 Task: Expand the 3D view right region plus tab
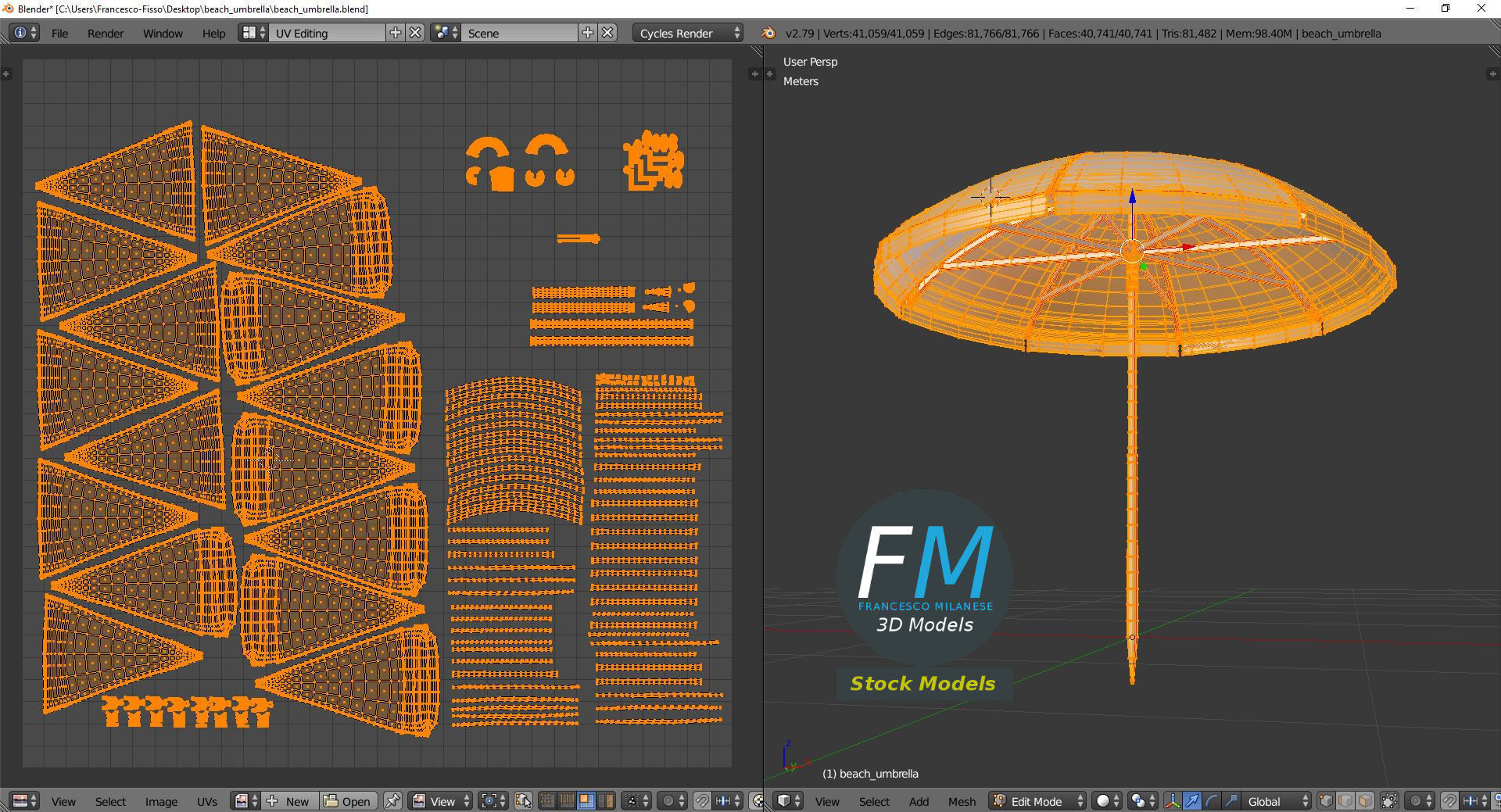(1492, 73)
